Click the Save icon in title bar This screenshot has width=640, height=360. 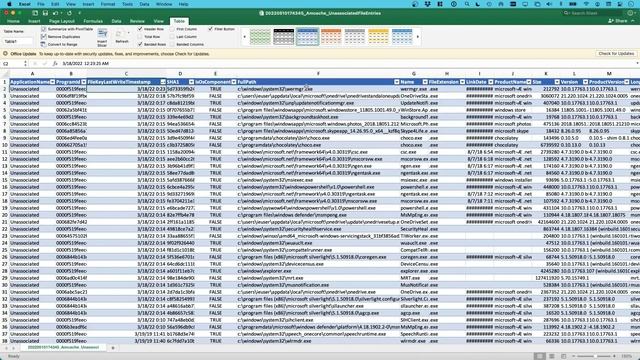pyautogui.click(x=45, y=13)
